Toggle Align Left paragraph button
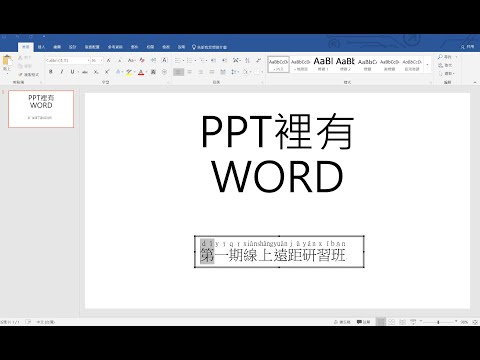 click(x=178, y=72)
